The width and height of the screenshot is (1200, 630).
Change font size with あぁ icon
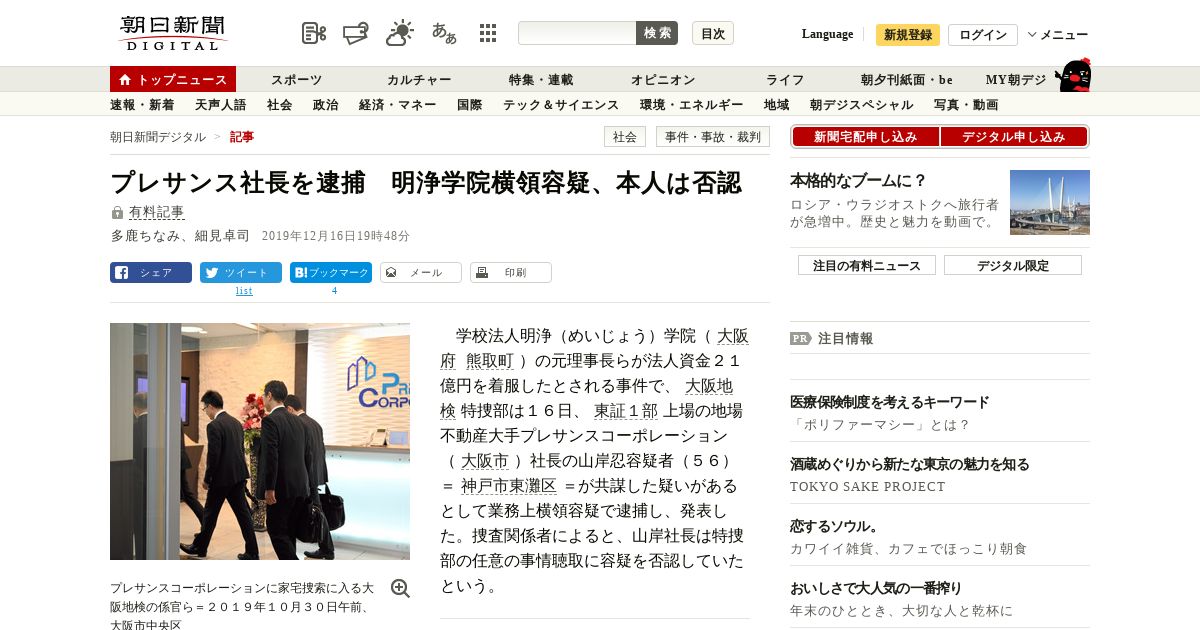[444, 33]
